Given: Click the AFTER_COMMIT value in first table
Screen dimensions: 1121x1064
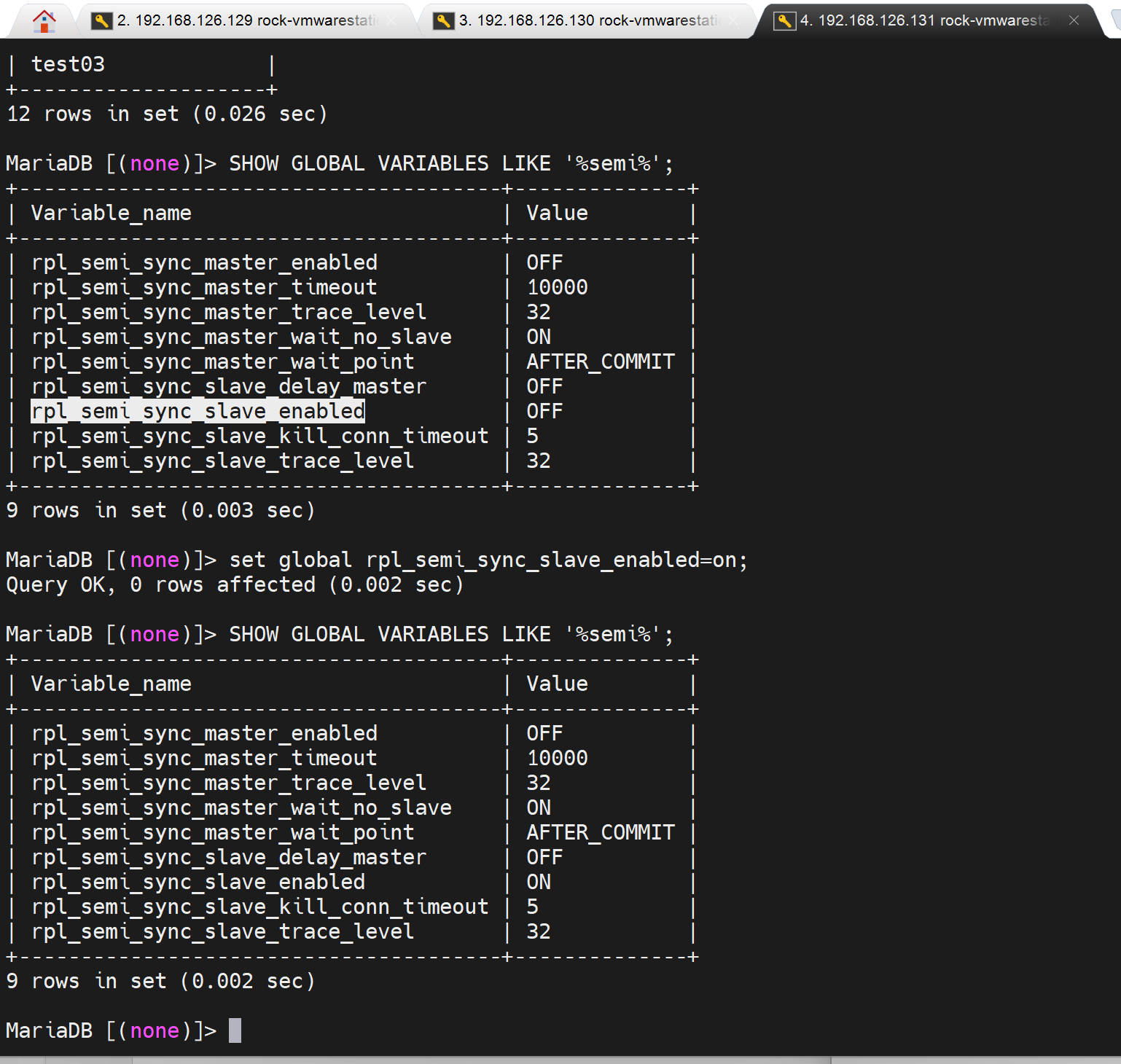Looking at the screenshot, I should pyautogui.click(x=600, y=361).
